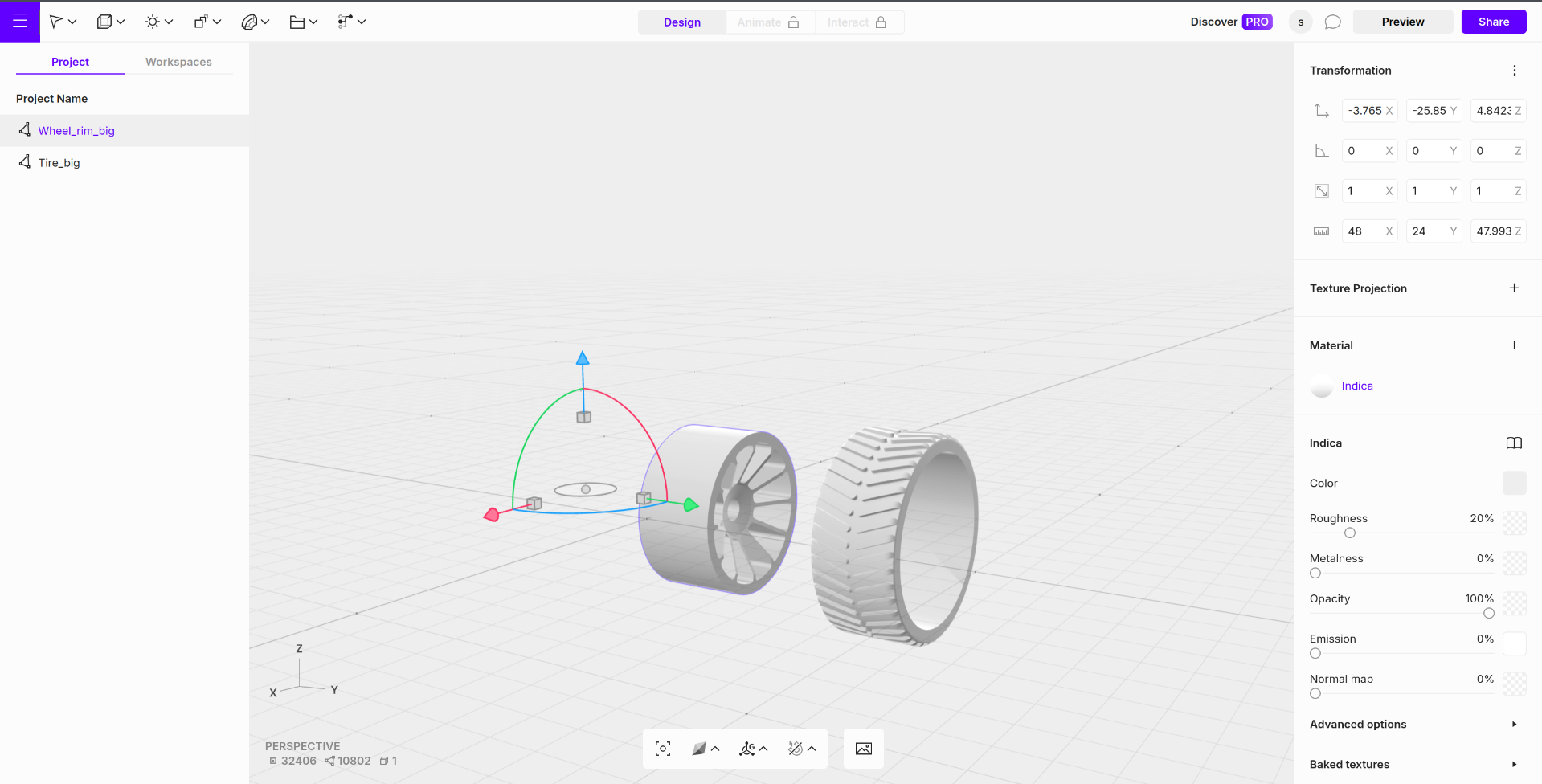This screenshot has height=784, width=1542.
Task: Select Wheel_rim_big in the project list
Action: (125, 130)
